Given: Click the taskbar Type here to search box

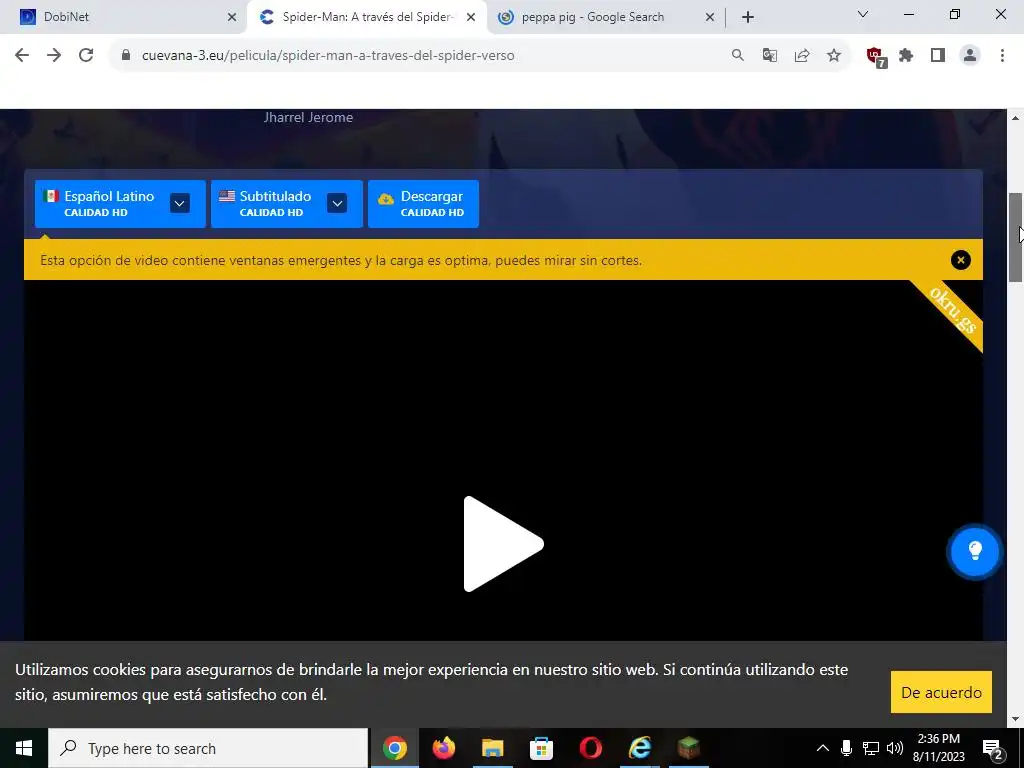Looking at the screenshot, I should pos(208,748).
